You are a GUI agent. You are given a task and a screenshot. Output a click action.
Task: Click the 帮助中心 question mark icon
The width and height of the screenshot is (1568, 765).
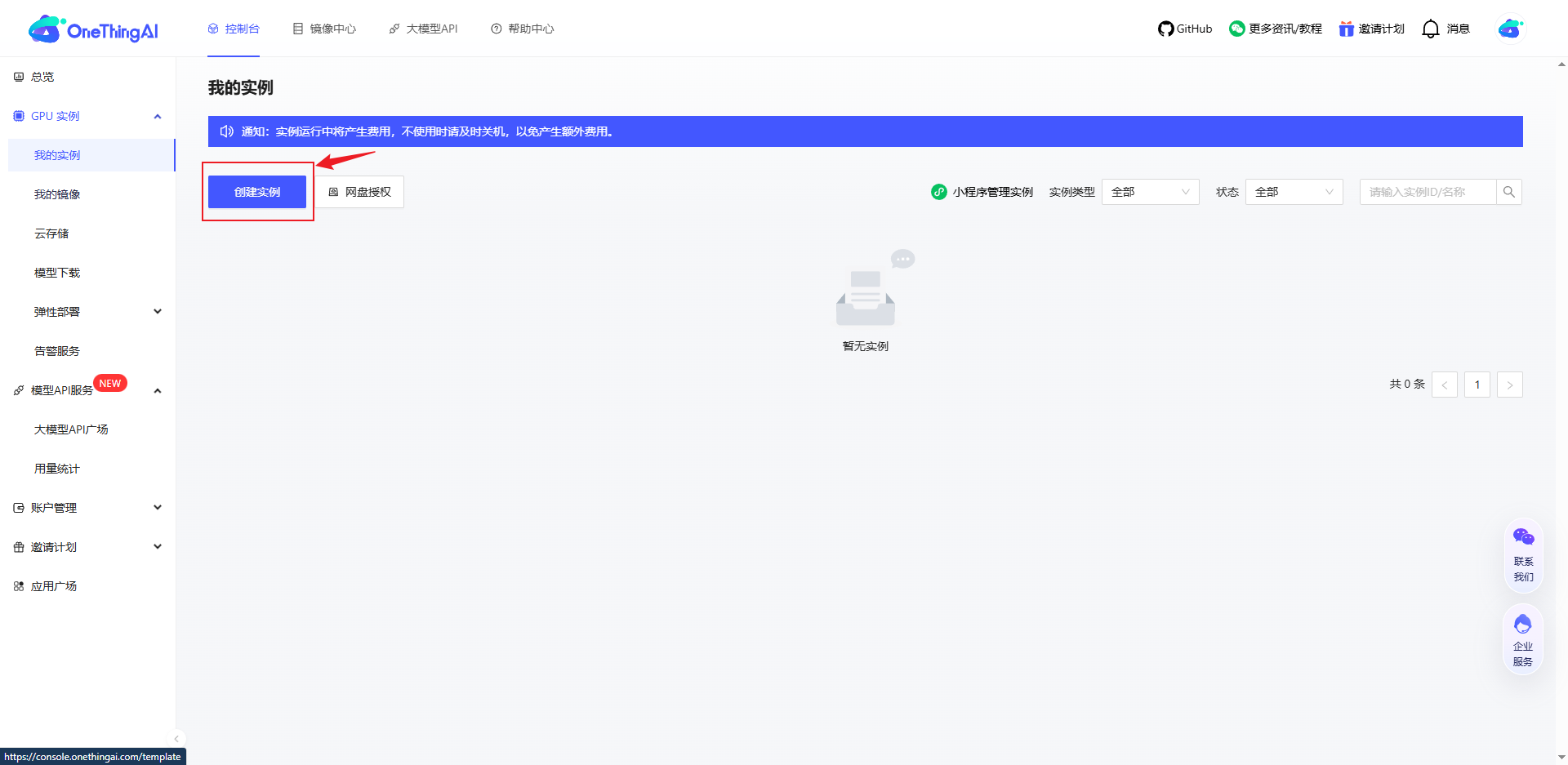tap(496, 29)
